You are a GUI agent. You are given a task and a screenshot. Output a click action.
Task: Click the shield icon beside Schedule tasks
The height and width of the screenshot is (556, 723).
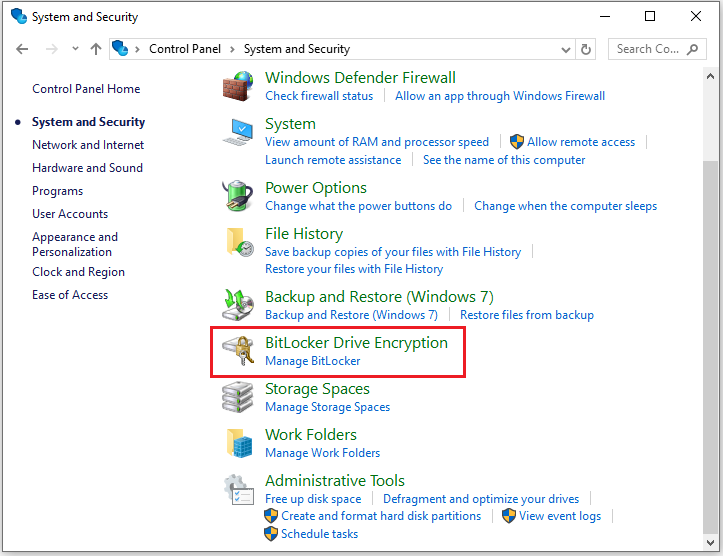pyautogui.click(x=271, y=534)
